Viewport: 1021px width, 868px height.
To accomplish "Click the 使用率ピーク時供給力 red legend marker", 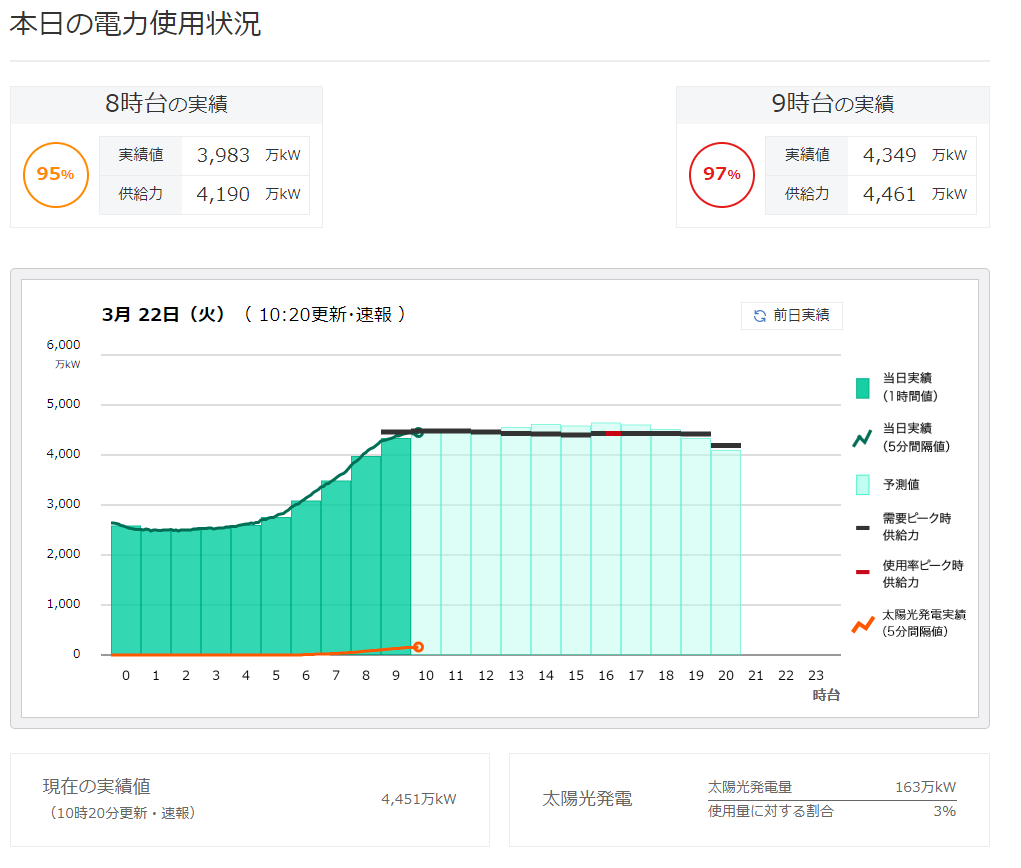I will 862,572.
